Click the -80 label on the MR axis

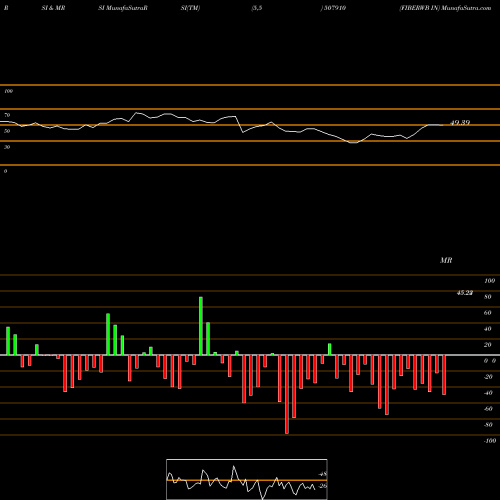click(x=488, y=425)
